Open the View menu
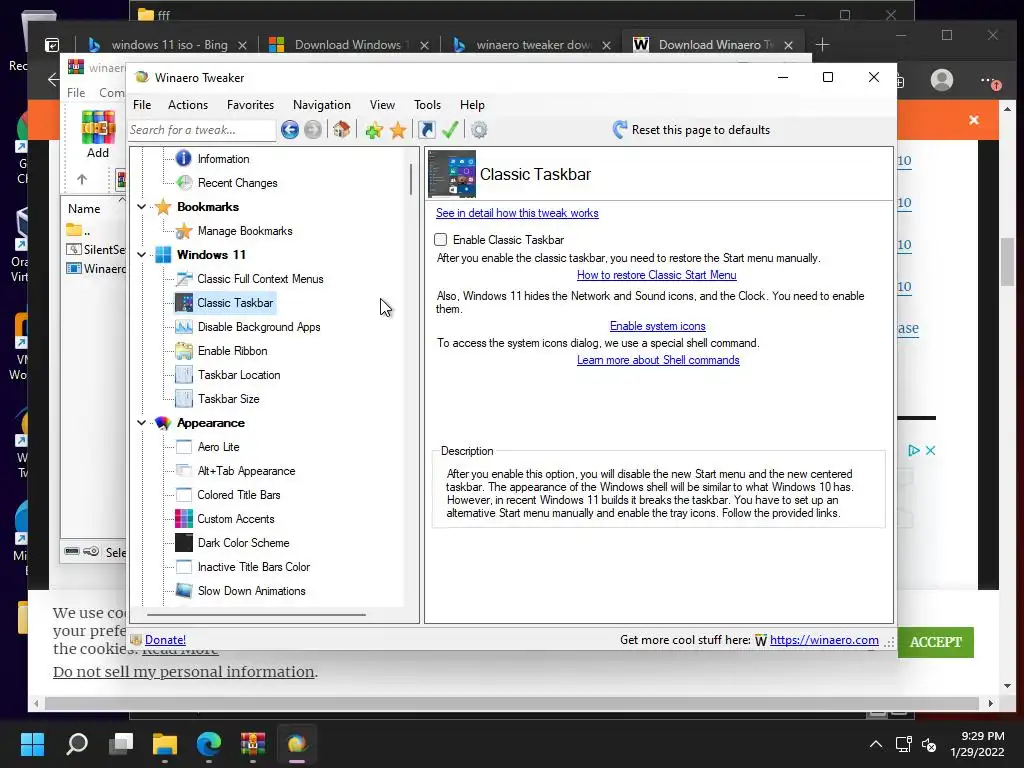 point(382,104)
